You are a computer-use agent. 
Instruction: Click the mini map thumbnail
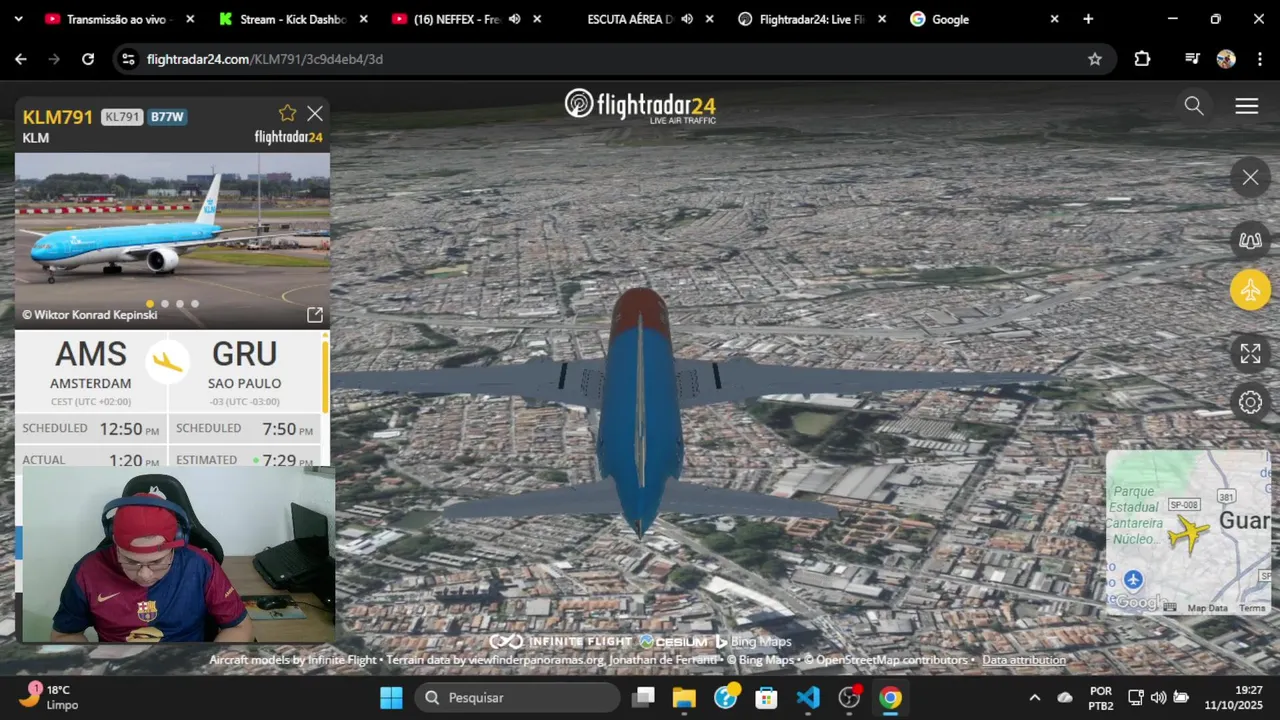[x=1188, y=532]
